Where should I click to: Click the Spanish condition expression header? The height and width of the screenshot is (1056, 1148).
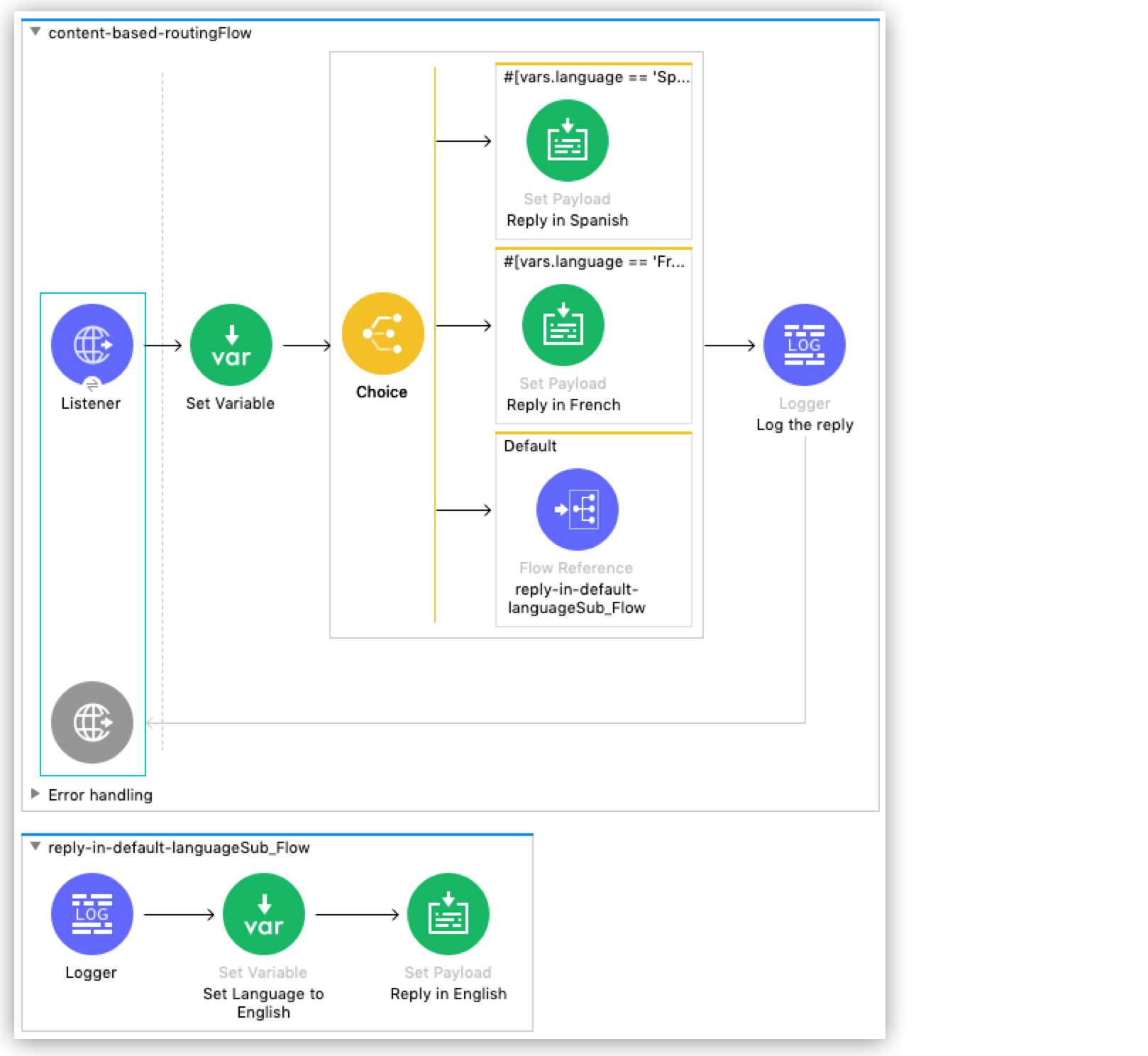coord(596,77)
